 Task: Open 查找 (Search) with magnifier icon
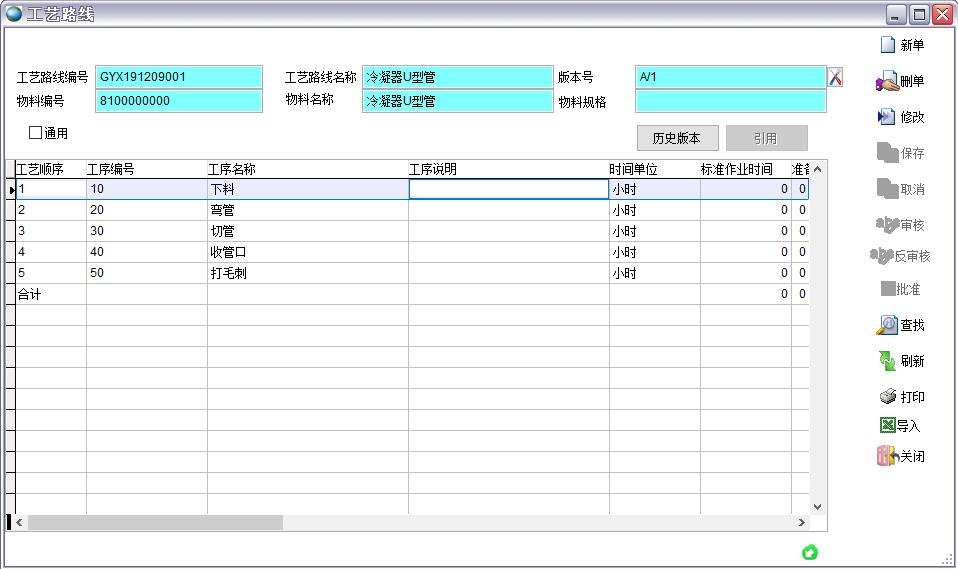point(887,325)
